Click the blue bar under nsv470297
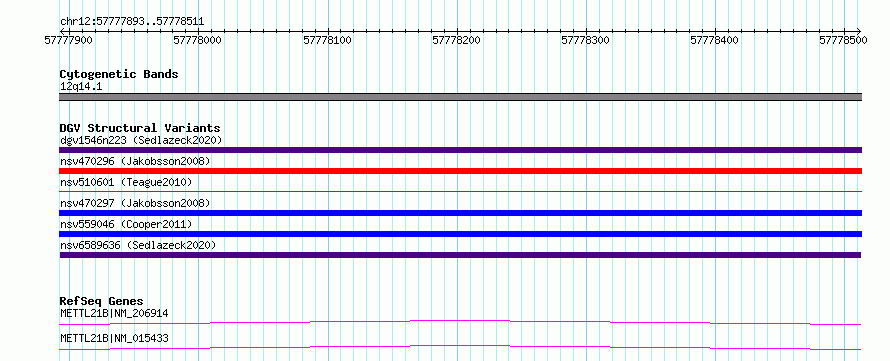This screenshot has height=361, width=890. (460, 213)
